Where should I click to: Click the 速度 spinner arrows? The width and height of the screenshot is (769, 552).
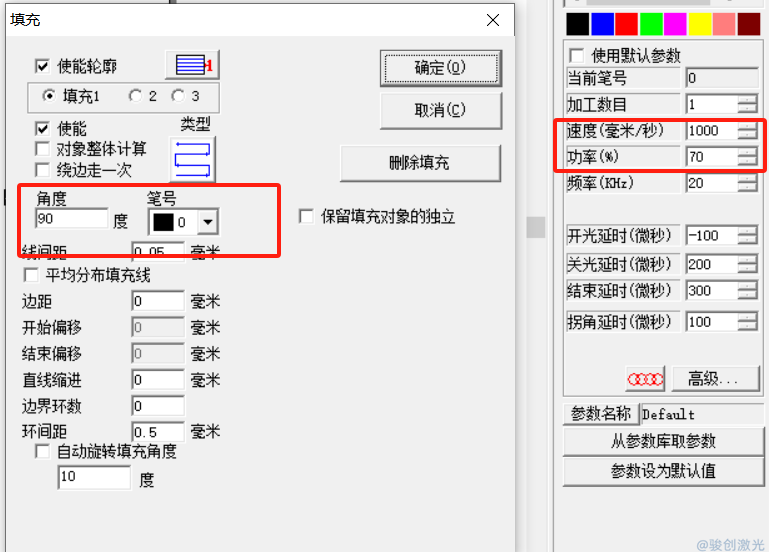click(x=748, y=130)
